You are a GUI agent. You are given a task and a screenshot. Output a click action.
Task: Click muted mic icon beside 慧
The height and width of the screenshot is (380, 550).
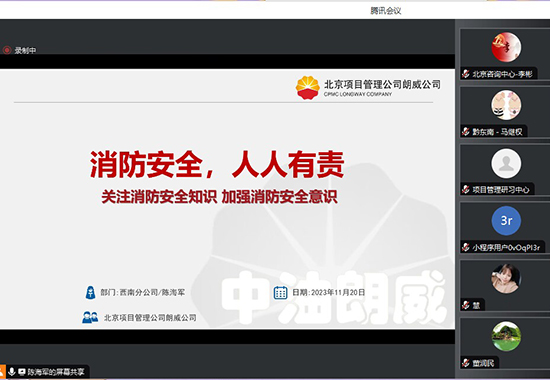pyautogui.click(x=466, y=305)
